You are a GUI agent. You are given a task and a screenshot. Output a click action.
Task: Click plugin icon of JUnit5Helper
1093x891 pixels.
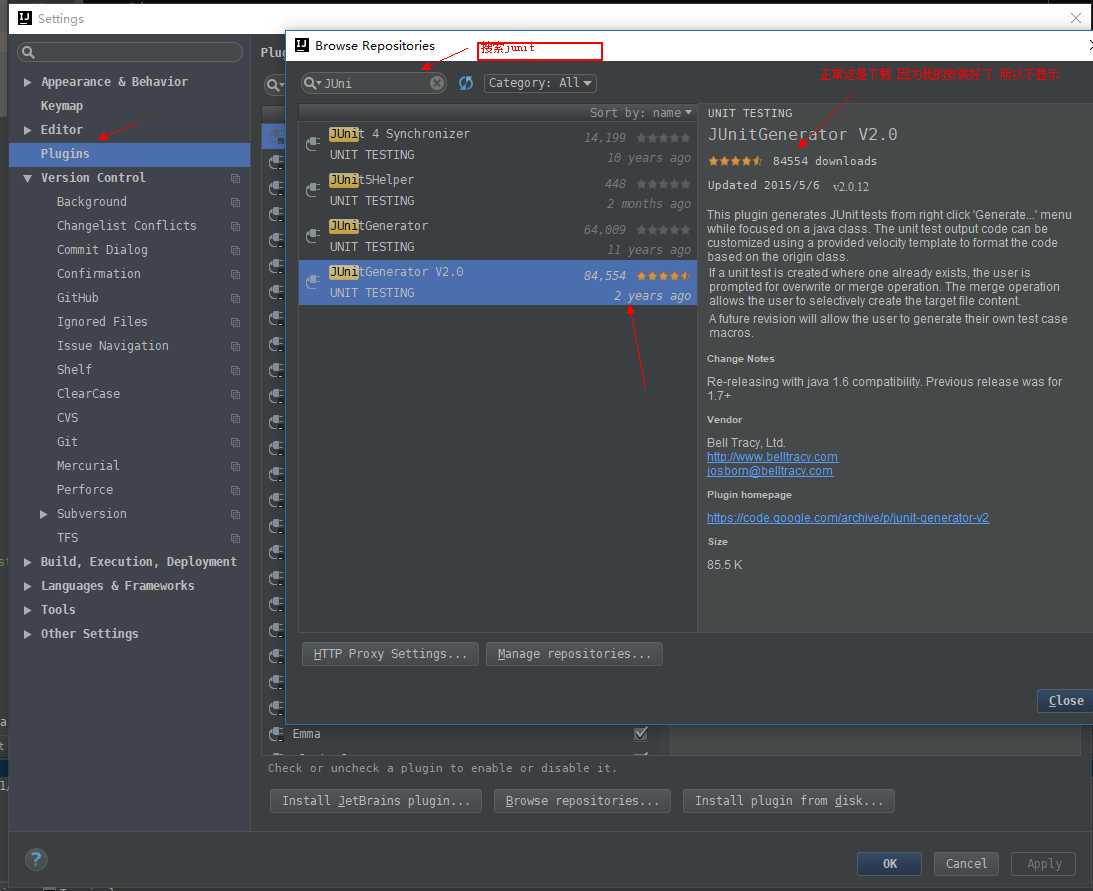pos(313,190)
